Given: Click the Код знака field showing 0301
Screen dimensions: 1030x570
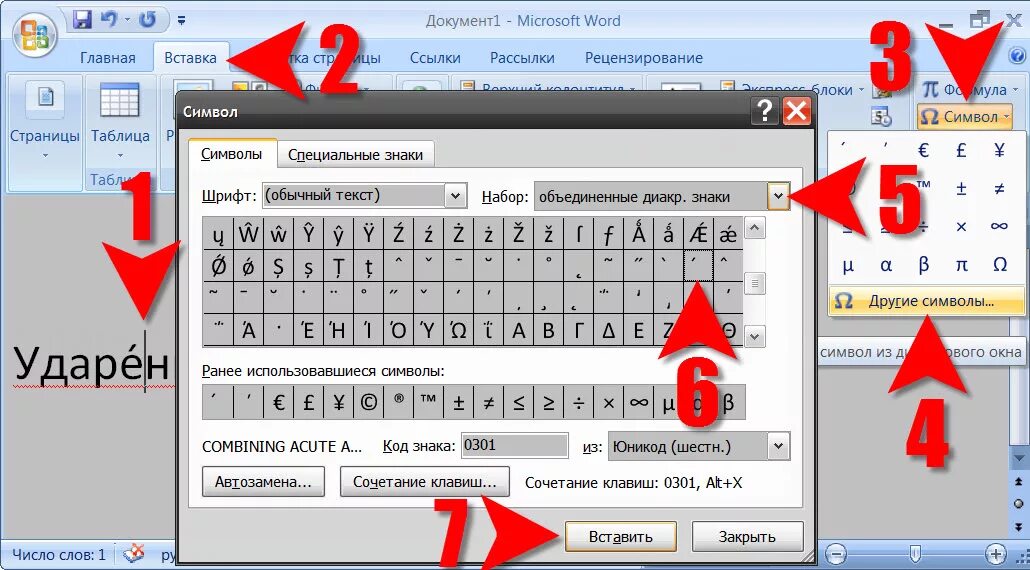Looking at the screenshot, I should tap(514, 445).
